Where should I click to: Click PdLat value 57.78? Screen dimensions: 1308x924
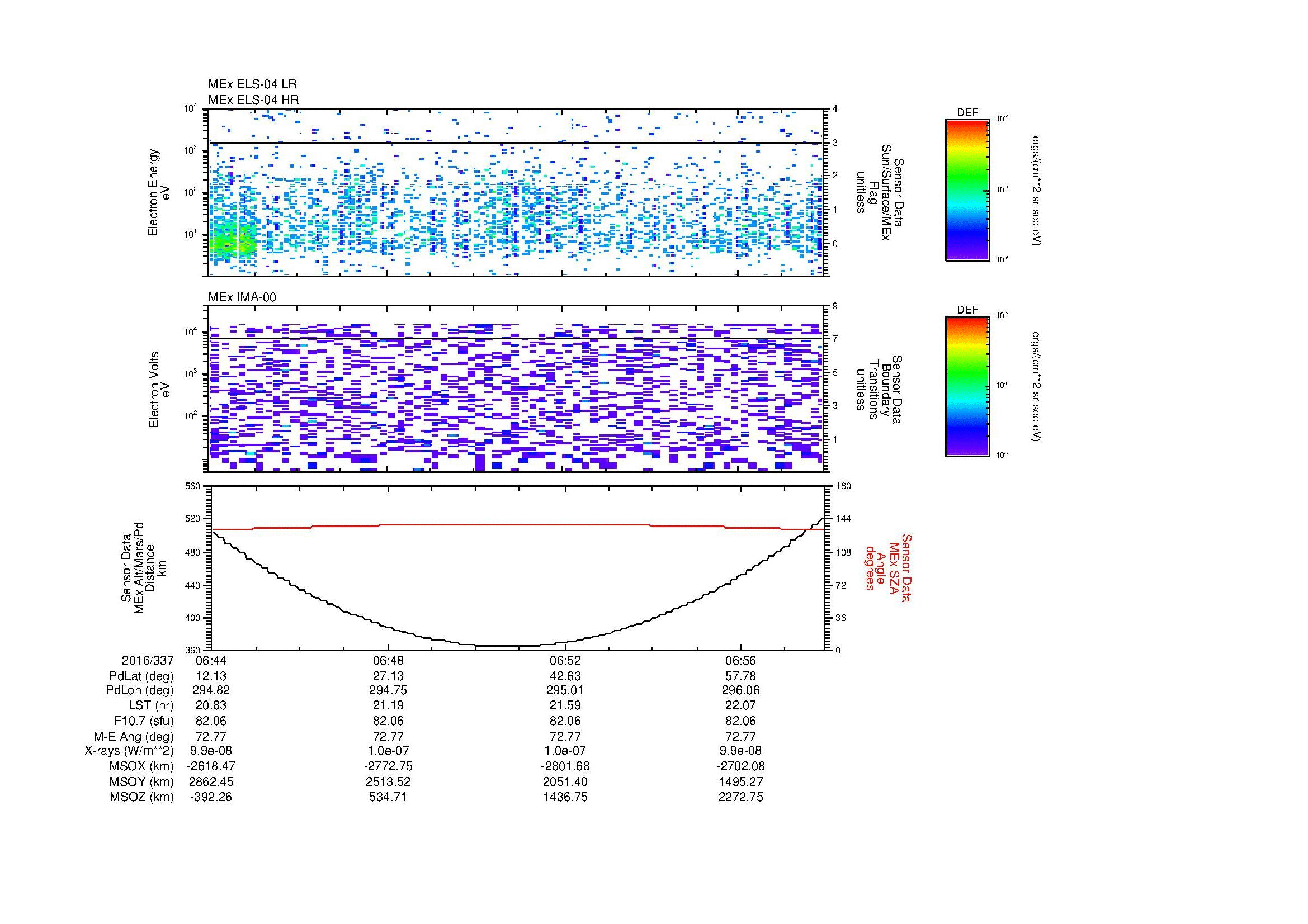pos(740,676)
